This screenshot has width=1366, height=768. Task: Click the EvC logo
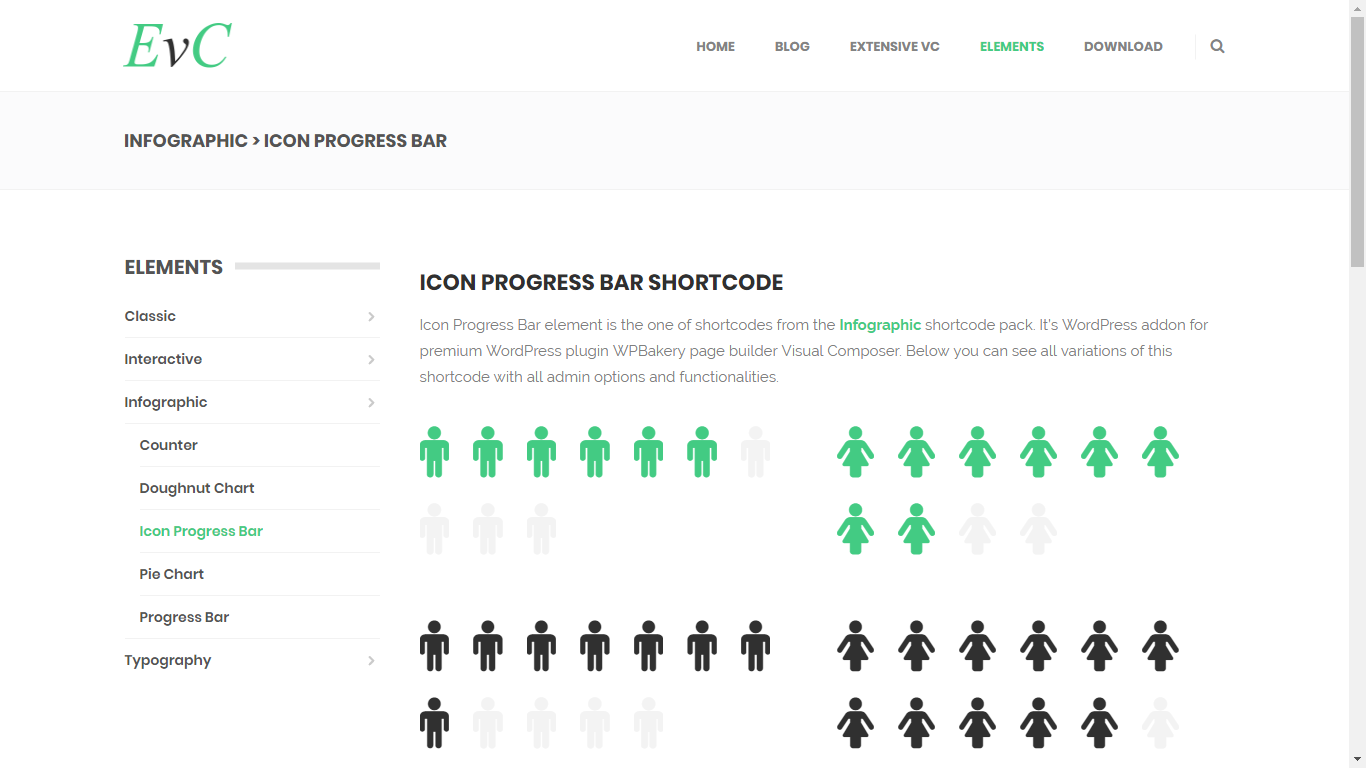pos(176,44)
